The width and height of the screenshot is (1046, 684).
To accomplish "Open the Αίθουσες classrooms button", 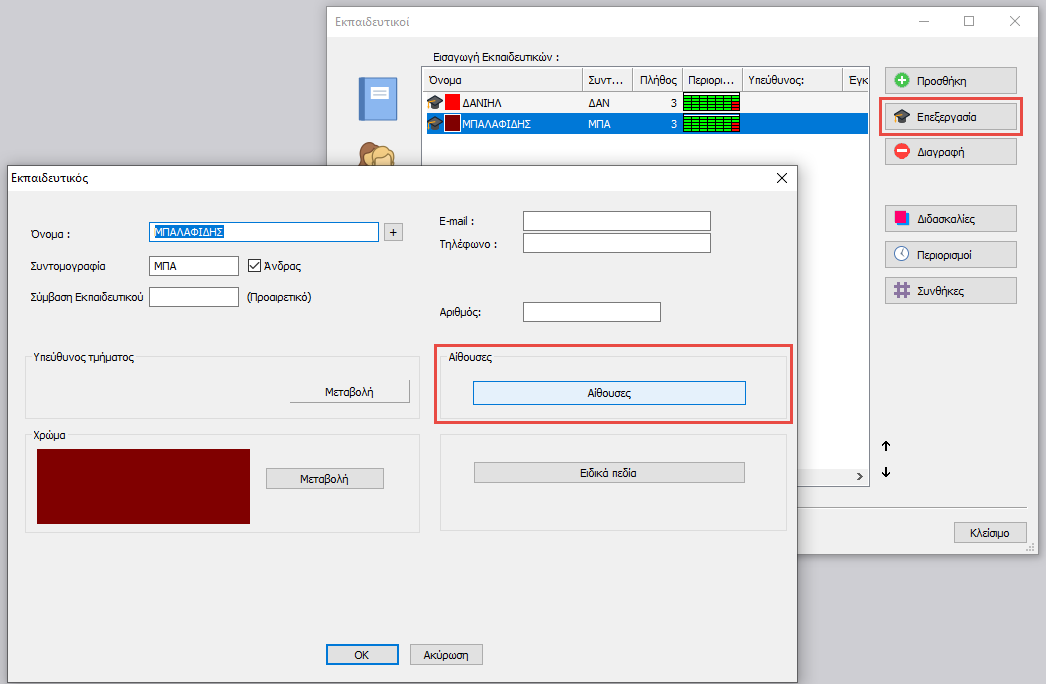I will pyautogui.click(x=609, y=393).
